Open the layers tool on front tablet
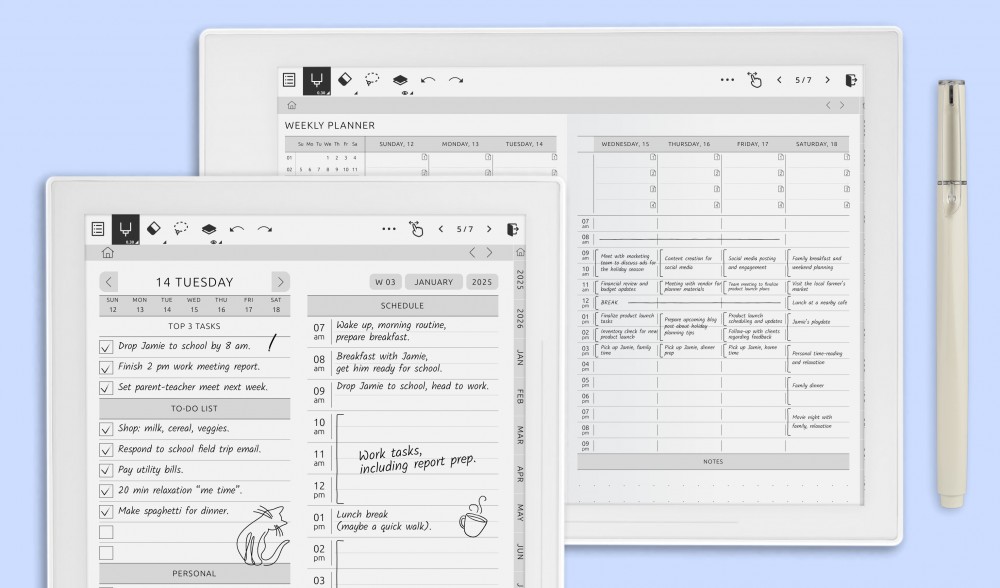 point(209,229)
